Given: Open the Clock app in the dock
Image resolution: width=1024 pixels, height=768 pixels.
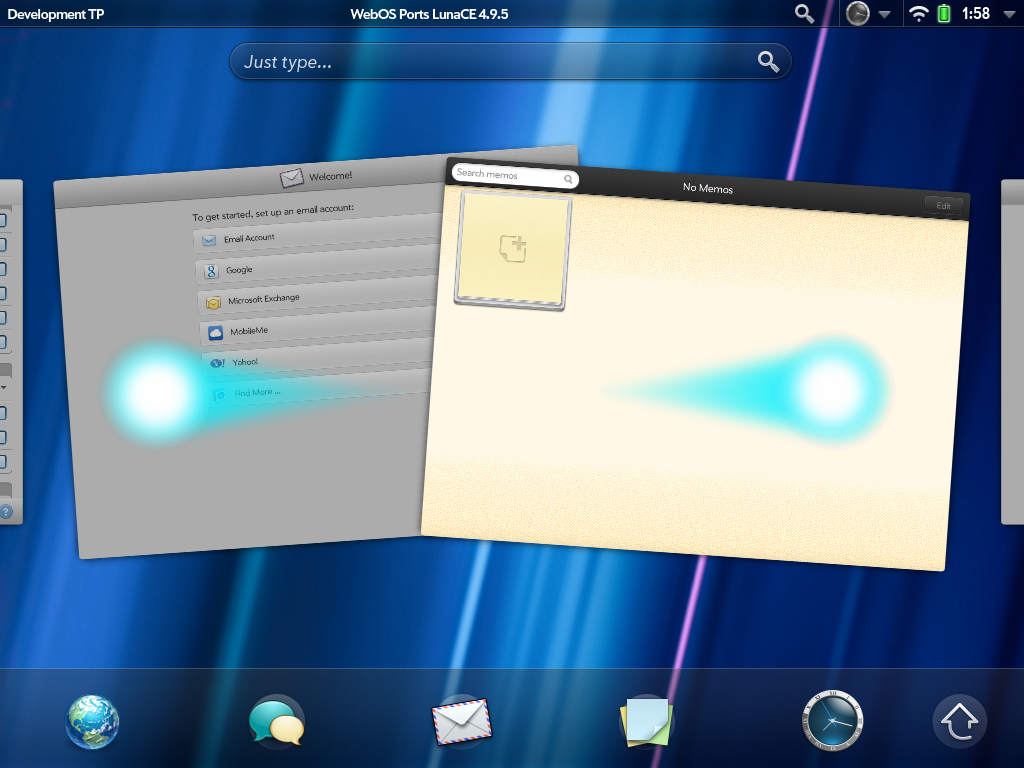Looking at the screenshot, I should click(831, 722).
